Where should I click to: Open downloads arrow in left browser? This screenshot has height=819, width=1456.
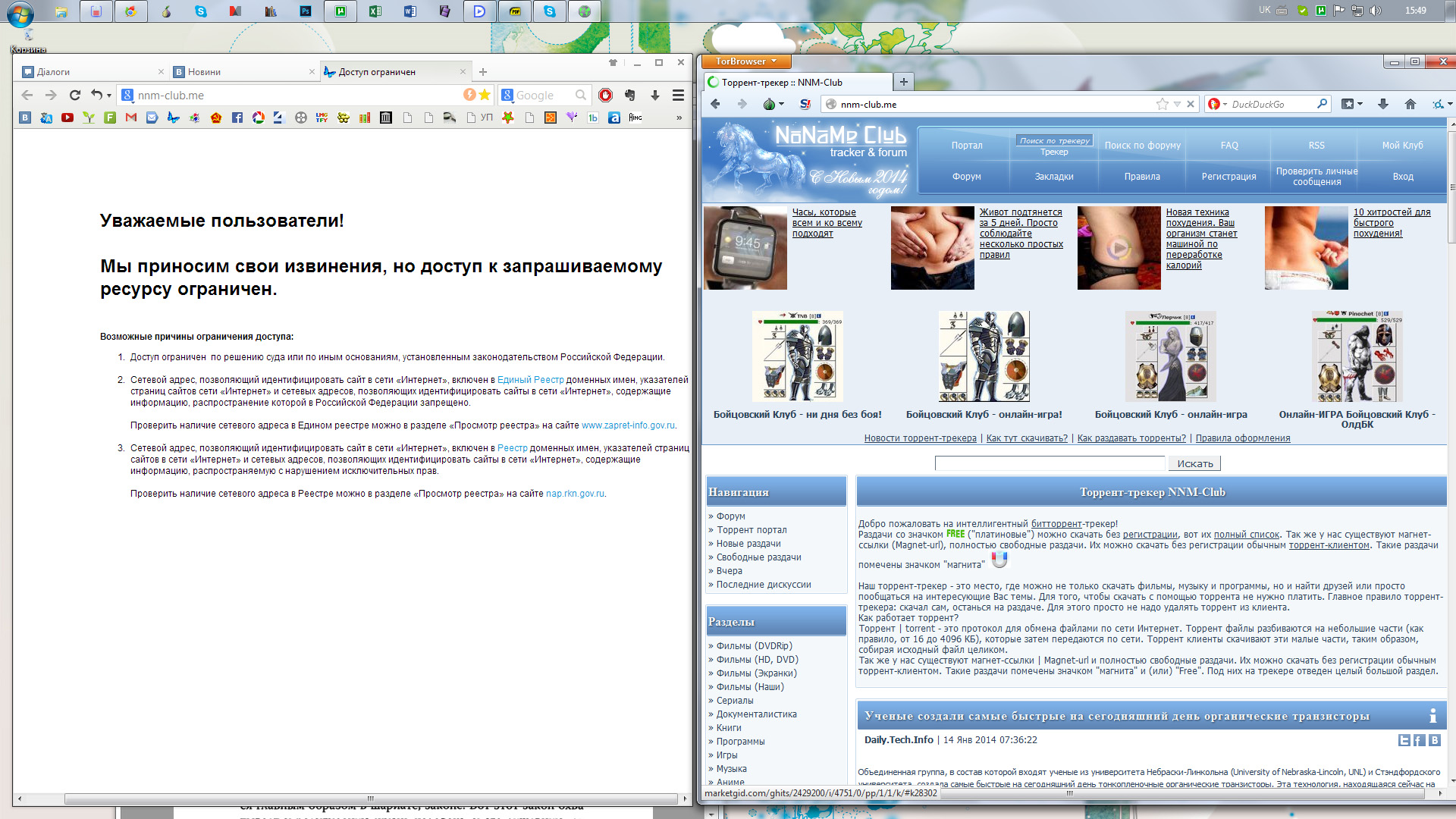(x=655, y=96)
